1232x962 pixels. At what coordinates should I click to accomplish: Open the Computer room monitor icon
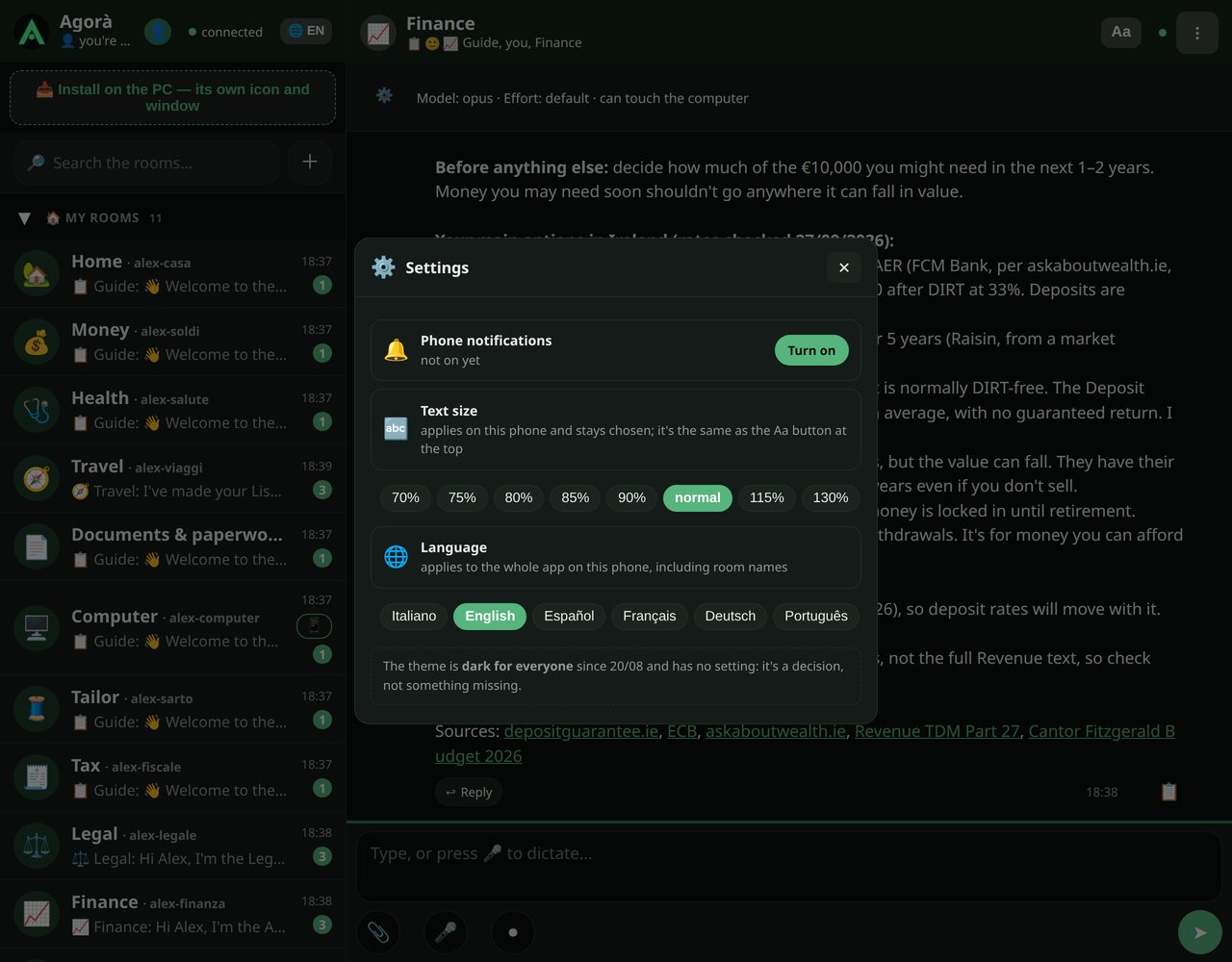[x=37, y=628]
